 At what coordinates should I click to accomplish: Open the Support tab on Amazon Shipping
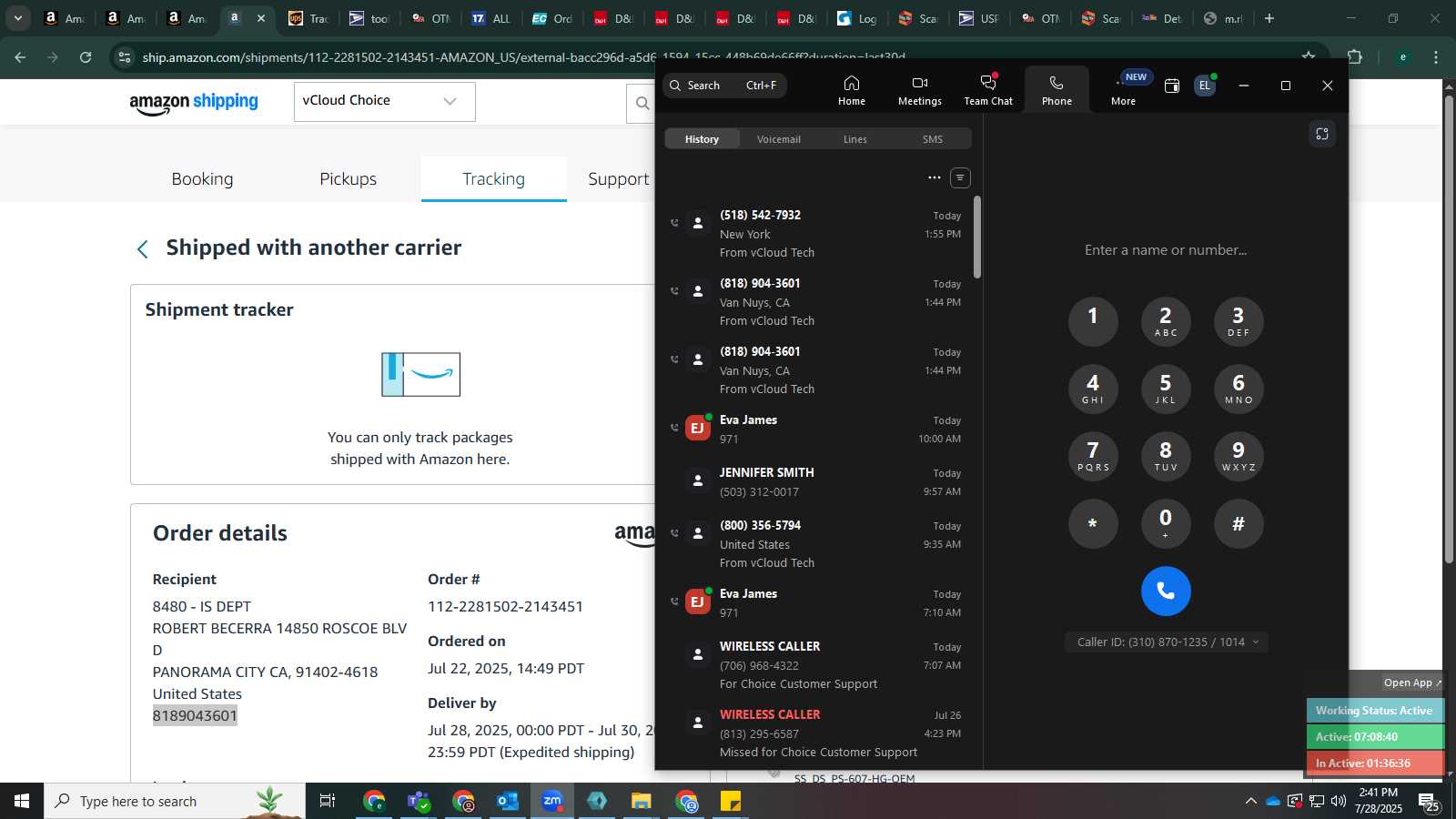[619, 179]
